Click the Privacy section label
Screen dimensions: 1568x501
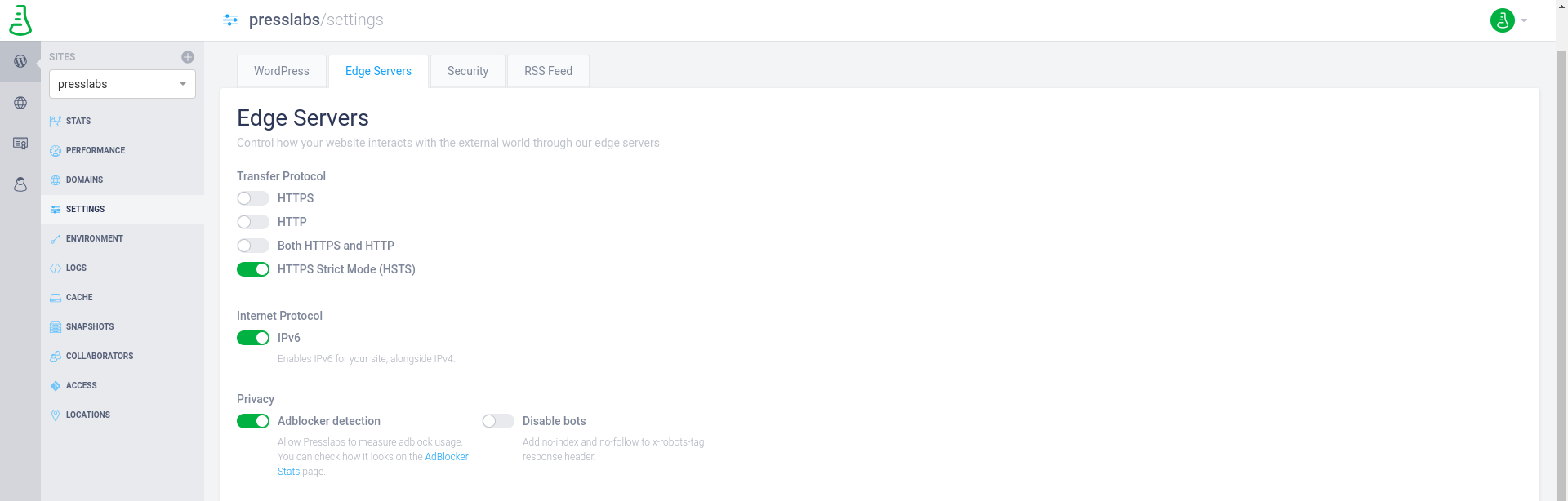click(x=256, y=399)
